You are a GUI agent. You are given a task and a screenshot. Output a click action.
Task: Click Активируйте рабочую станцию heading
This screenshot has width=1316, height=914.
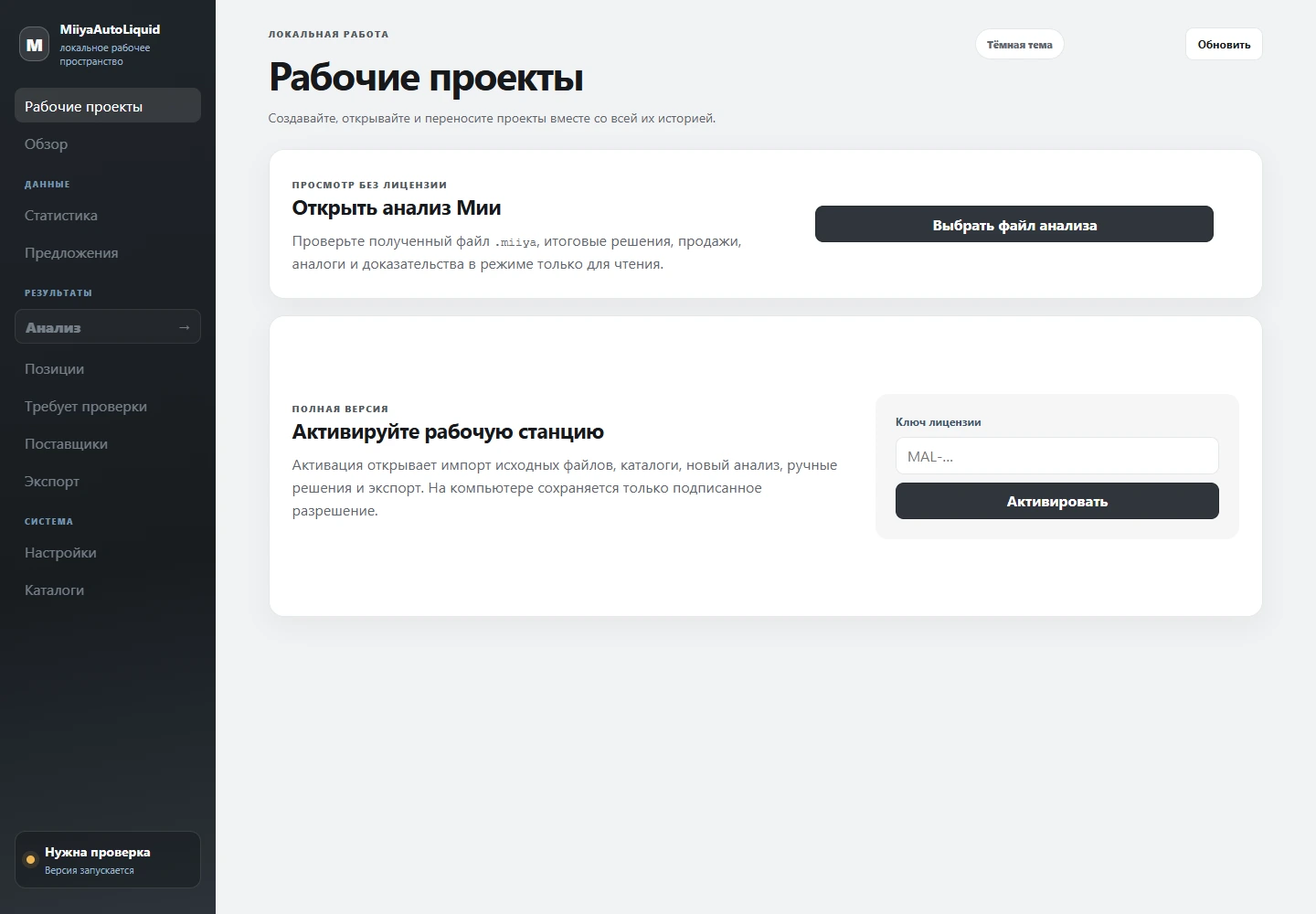tap(448, 431)
